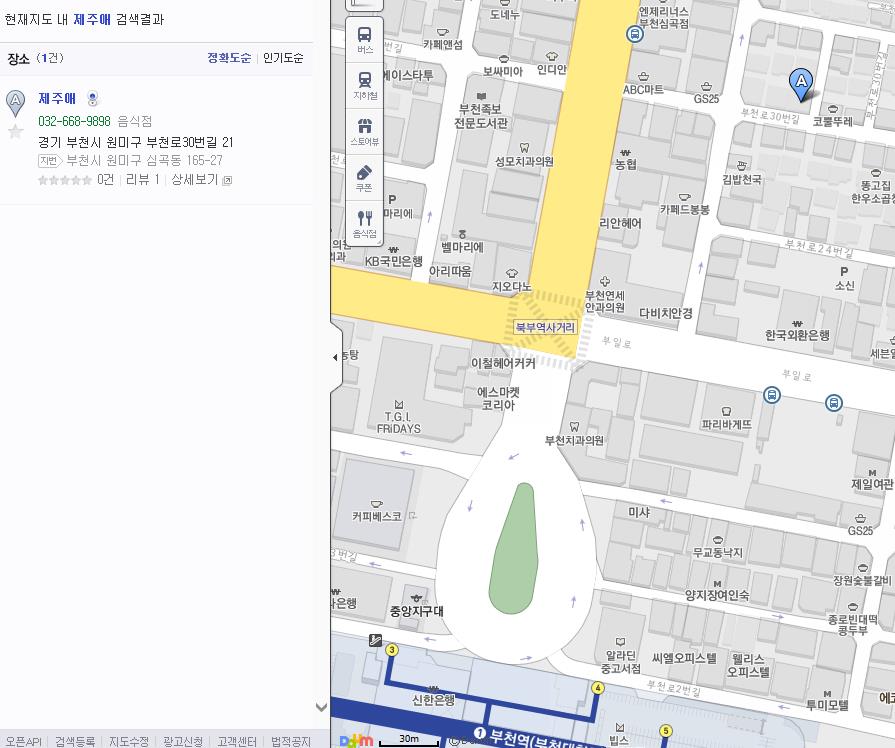
Task: Open 지도수정 link in the footer
Action: (129, 741)
